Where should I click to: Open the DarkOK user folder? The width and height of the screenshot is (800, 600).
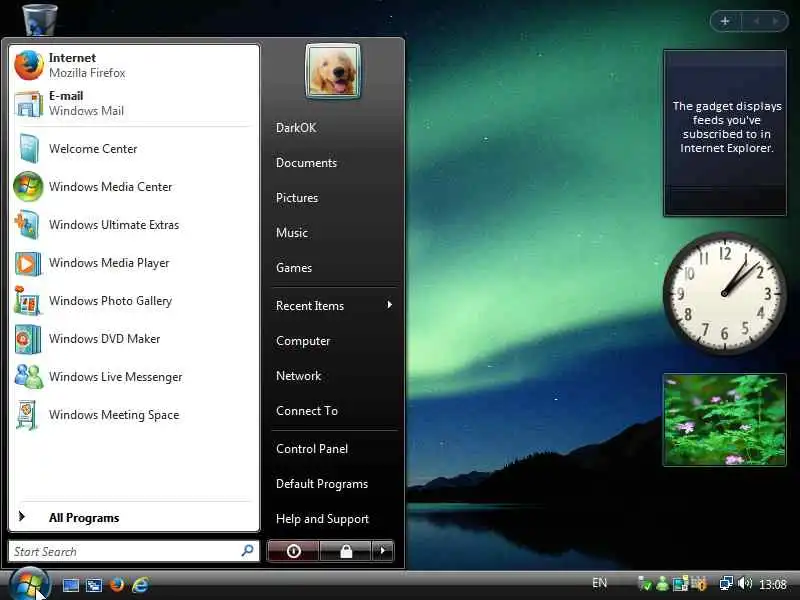coord(334,128)
